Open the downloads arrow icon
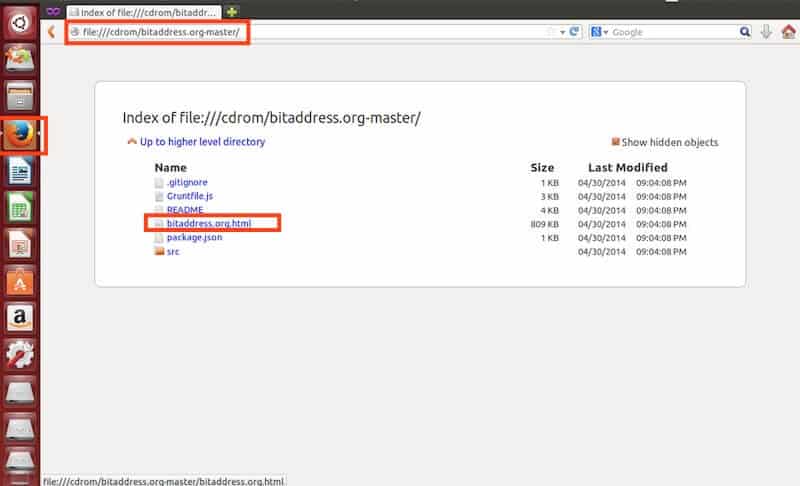800x486 pixels. [766, 32]
